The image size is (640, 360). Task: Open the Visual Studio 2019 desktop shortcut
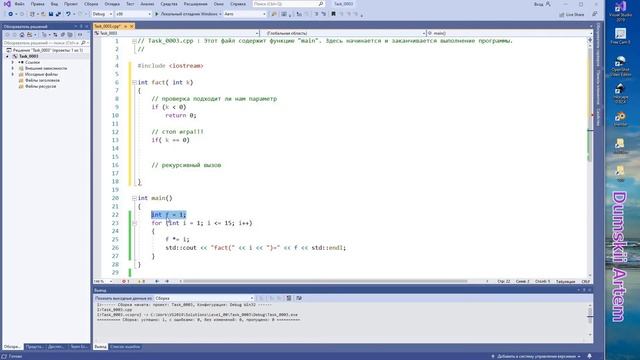click(x=620, y=11)
